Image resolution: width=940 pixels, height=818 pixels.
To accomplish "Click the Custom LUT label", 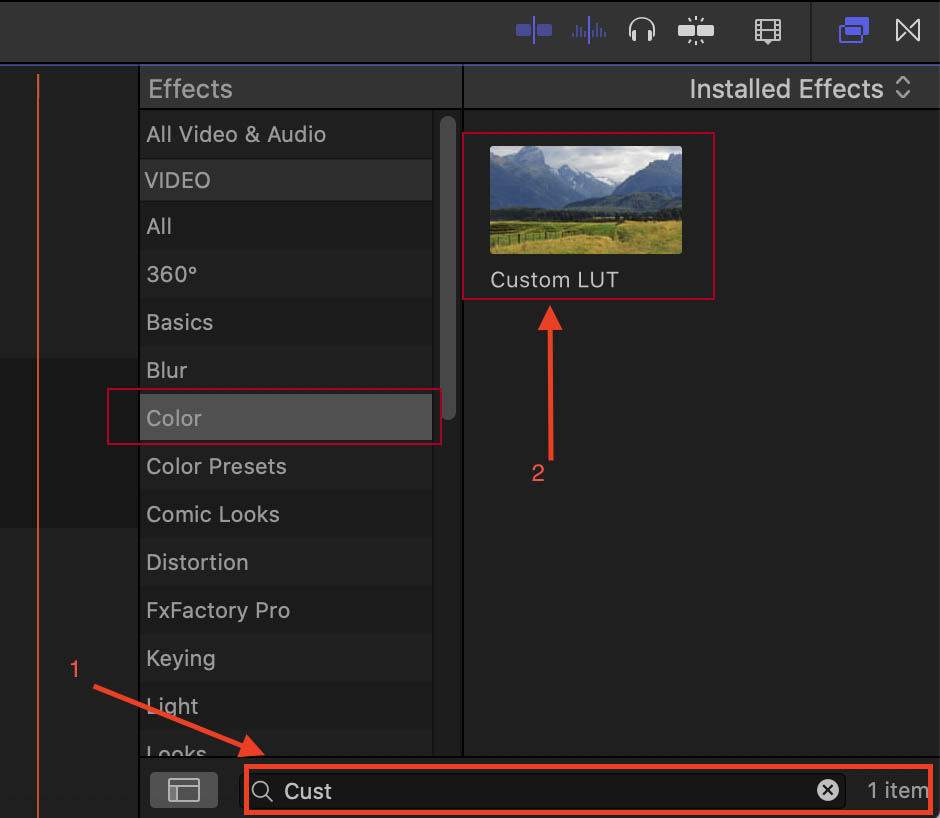I will click(554, 280).
